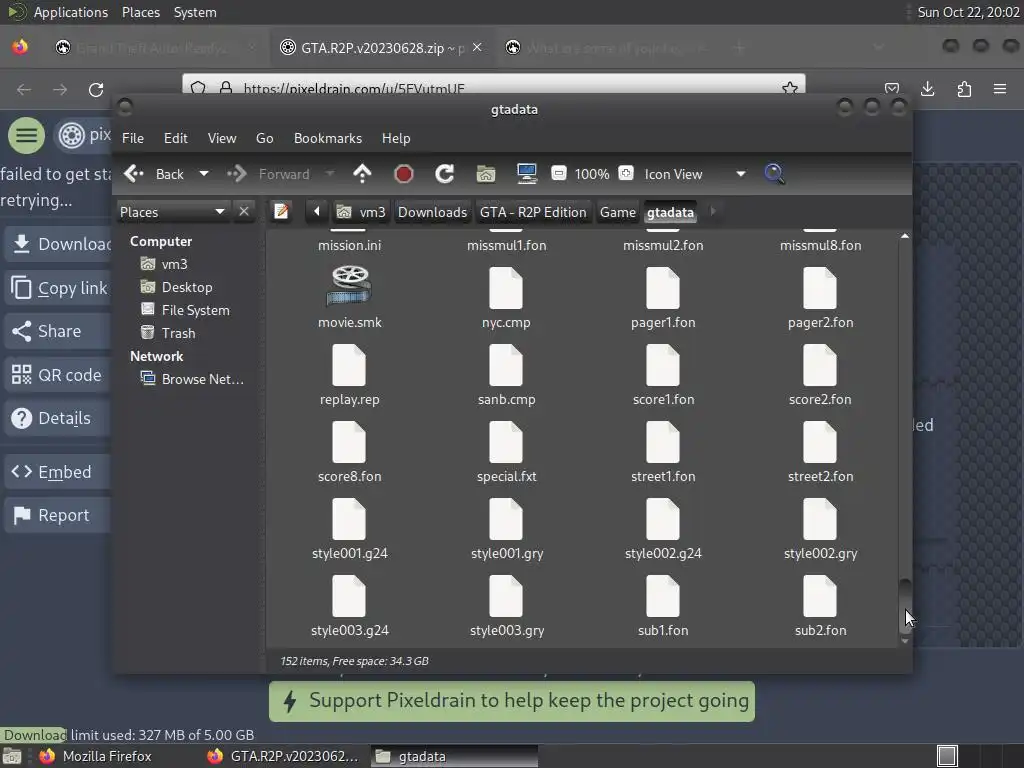This screenshot has height=768, width=1024.
Task: Select the sanb.cmp file icon
Action: point(506,365)
